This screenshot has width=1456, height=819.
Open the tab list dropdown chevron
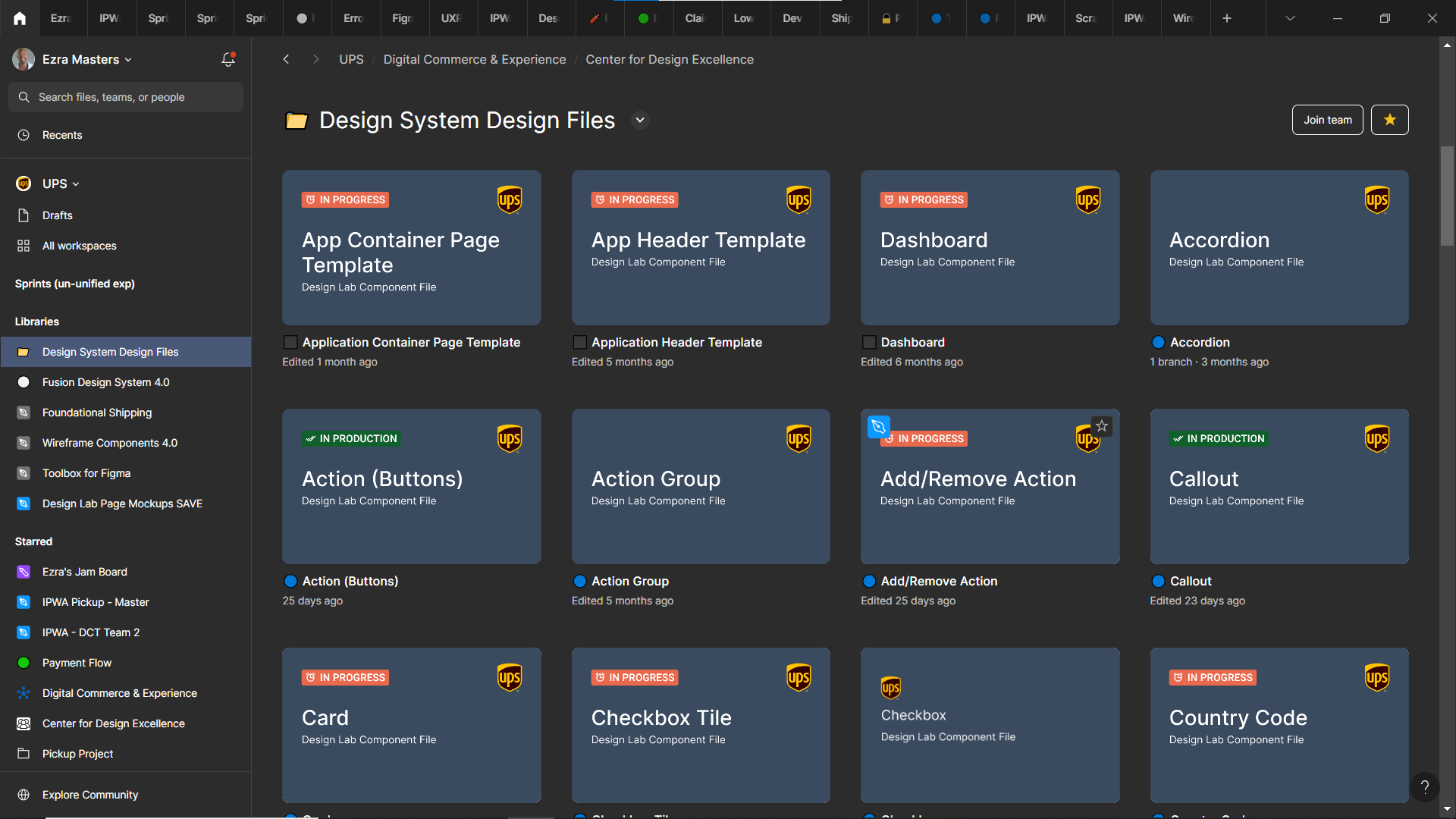[1290, 18]
